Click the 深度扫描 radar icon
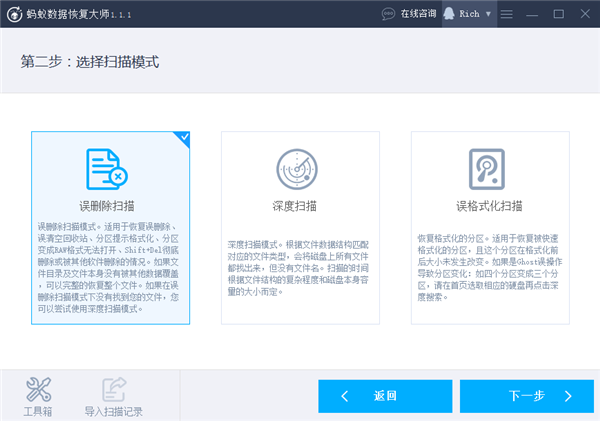 click(x=297, y=169)
